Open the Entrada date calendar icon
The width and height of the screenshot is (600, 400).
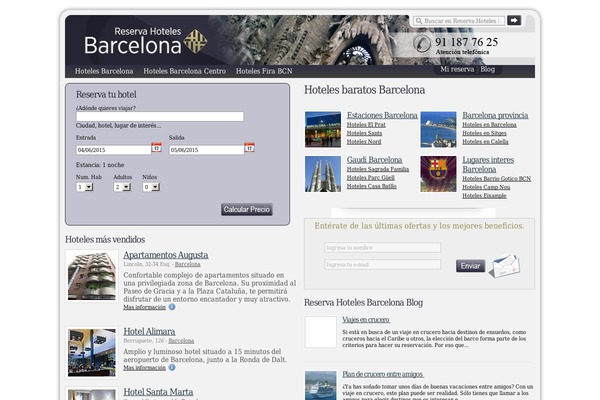tap(157, 147)
